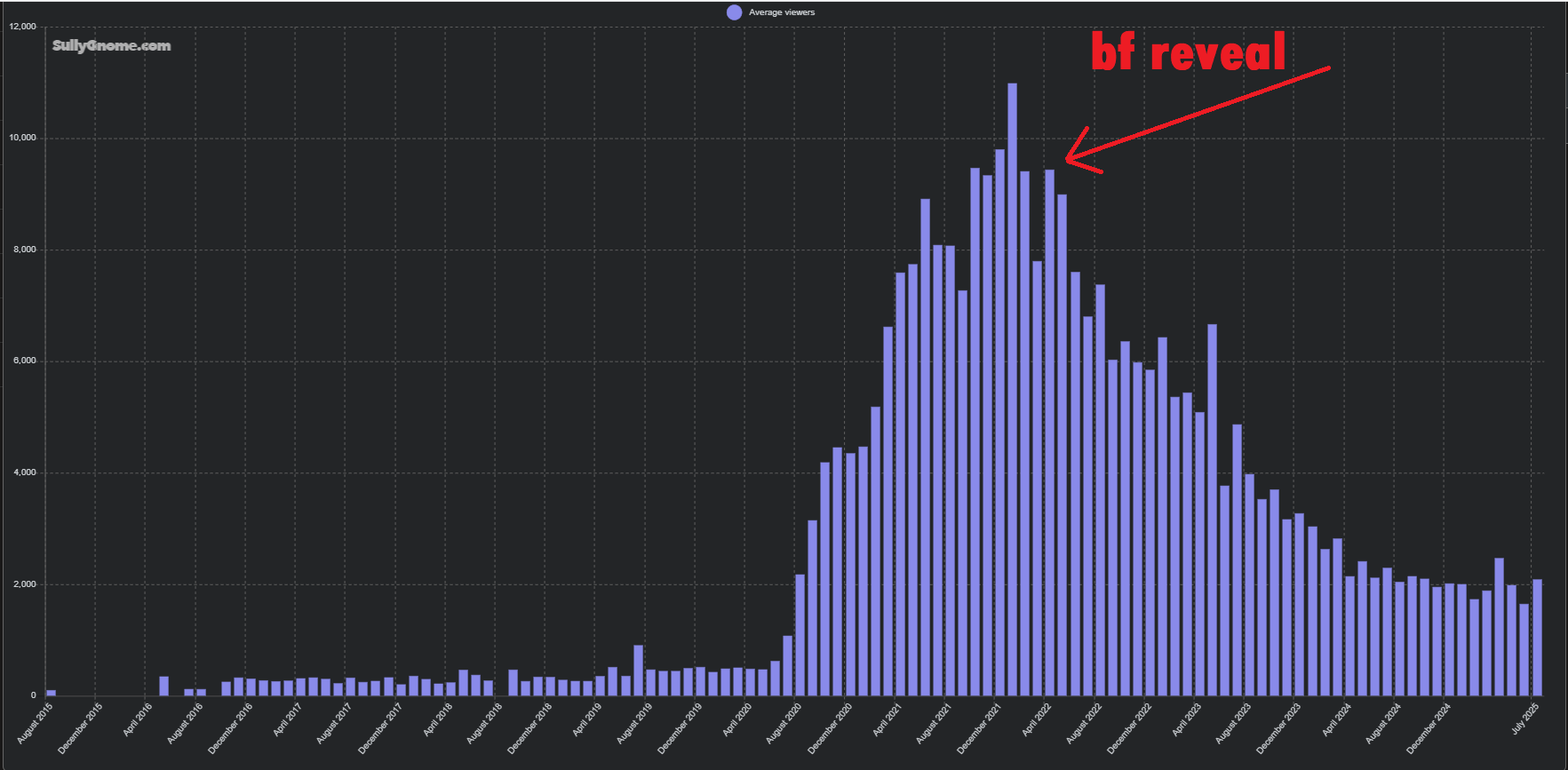Click the August 2019 axis label
1568x770 pixels.
tap(634, 722)
